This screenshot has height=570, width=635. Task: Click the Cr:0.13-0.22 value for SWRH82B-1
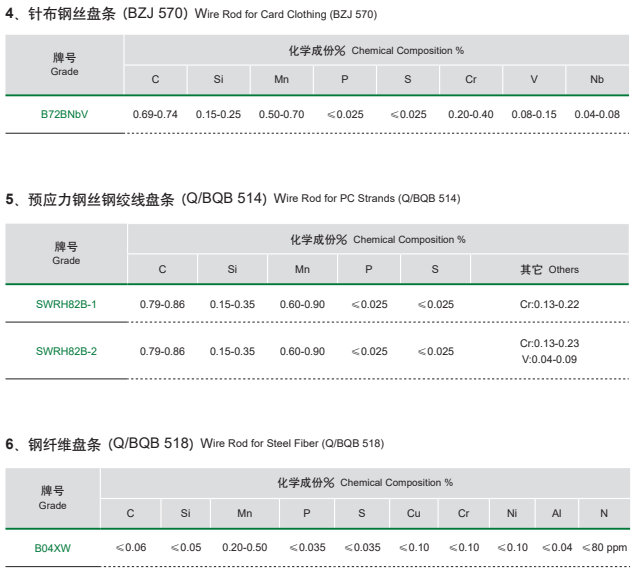coord(549,303)
